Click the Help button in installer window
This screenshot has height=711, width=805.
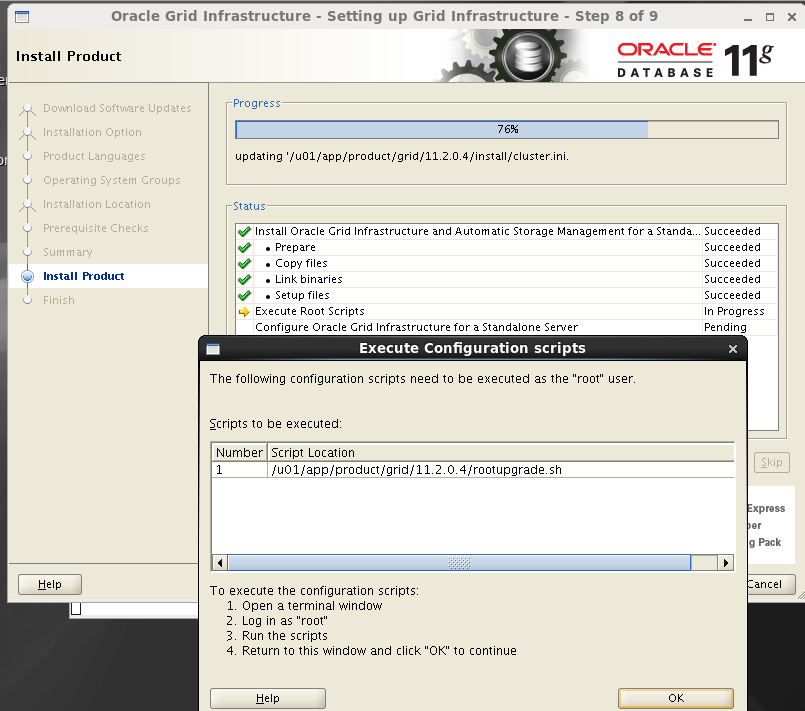coord(50,584)
